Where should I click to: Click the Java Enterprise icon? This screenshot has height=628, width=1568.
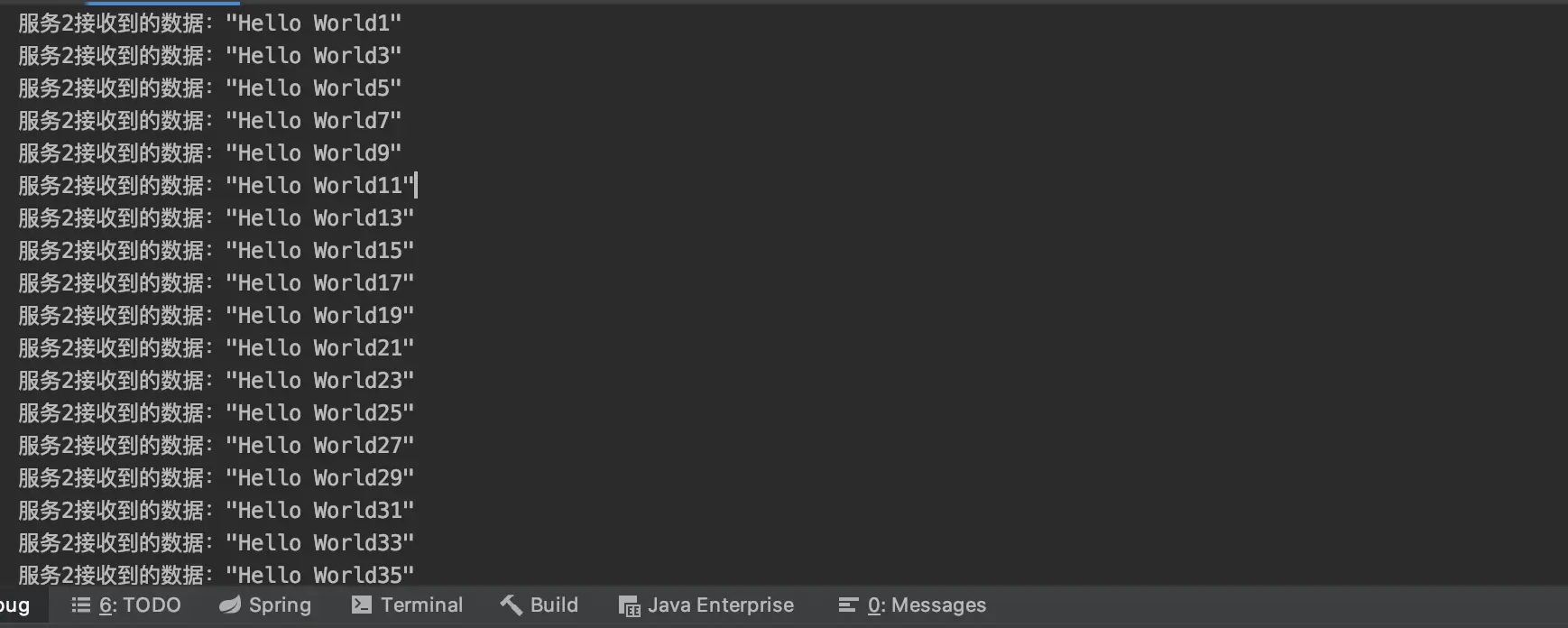pyautogui.click(x=629, y=605)
